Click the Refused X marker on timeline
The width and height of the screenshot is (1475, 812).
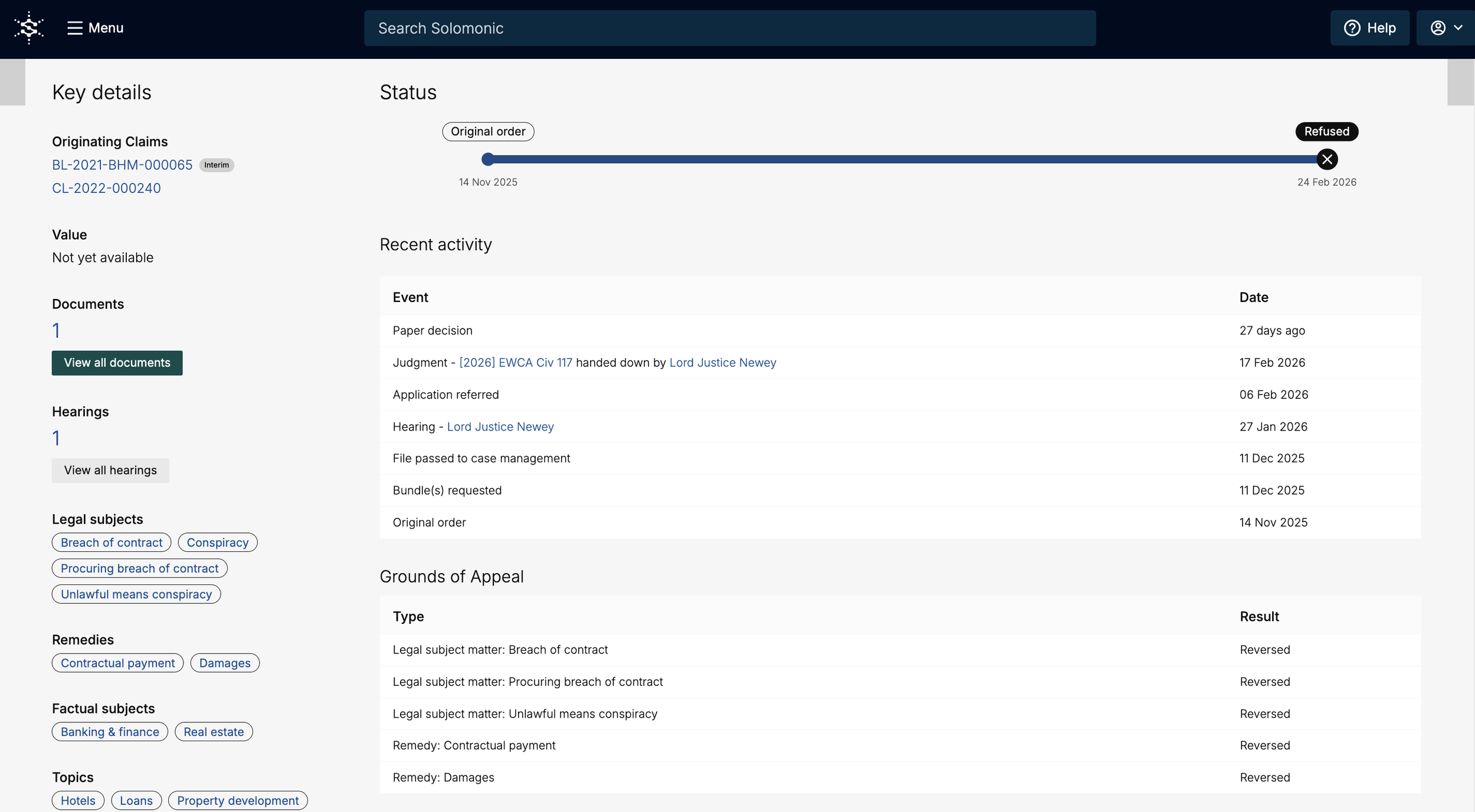point(1327,159)
